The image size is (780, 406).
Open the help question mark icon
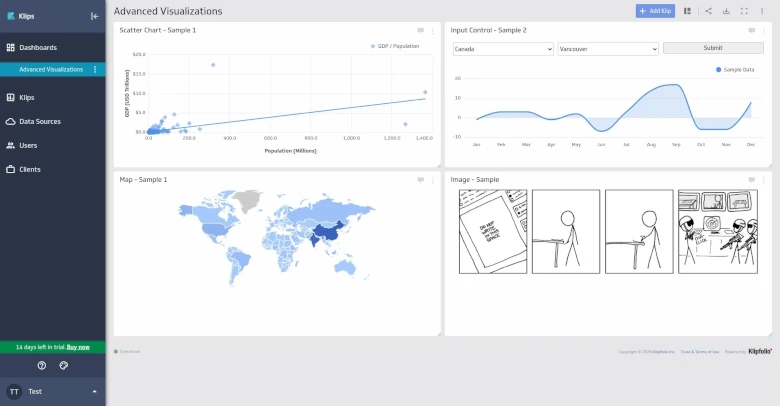point(42,365)
